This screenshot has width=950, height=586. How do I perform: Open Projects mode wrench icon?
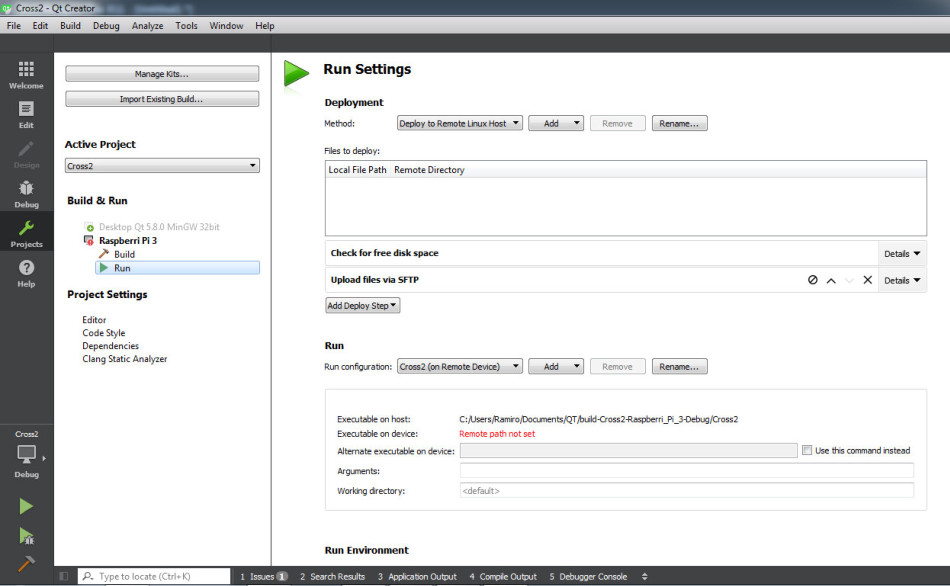pos(26,234)
